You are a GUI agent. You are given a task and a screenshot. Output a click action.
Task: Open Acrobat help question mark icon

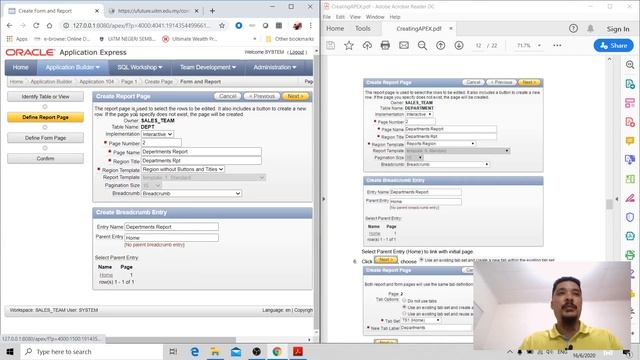[x=573, y=29]
